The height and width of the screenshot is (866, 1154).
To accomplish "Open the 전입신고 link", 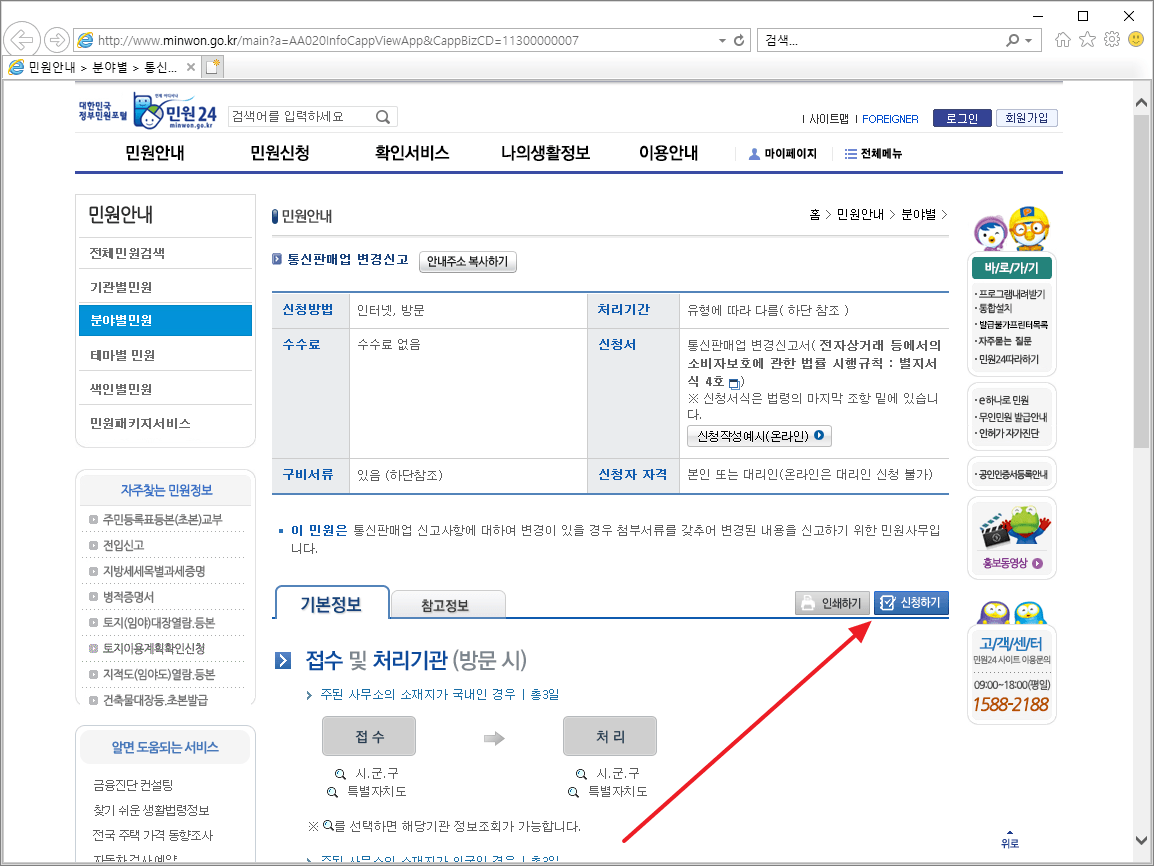I will pos(123,545).
